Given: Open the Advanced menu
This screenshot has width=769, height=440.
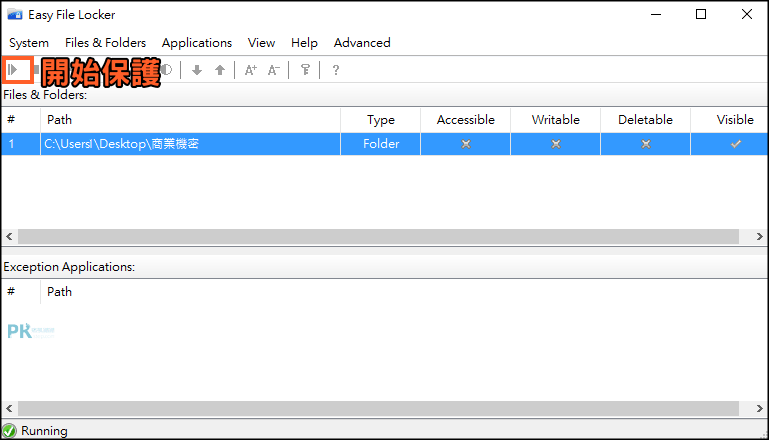Looking at the screenshot, I should [x=362, y=43].
